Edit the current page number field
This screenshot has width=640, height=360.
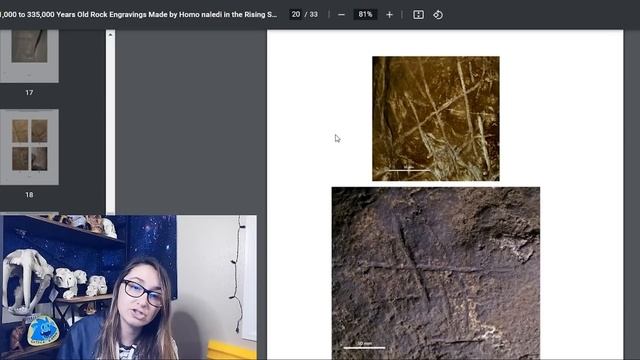[296, 14]
